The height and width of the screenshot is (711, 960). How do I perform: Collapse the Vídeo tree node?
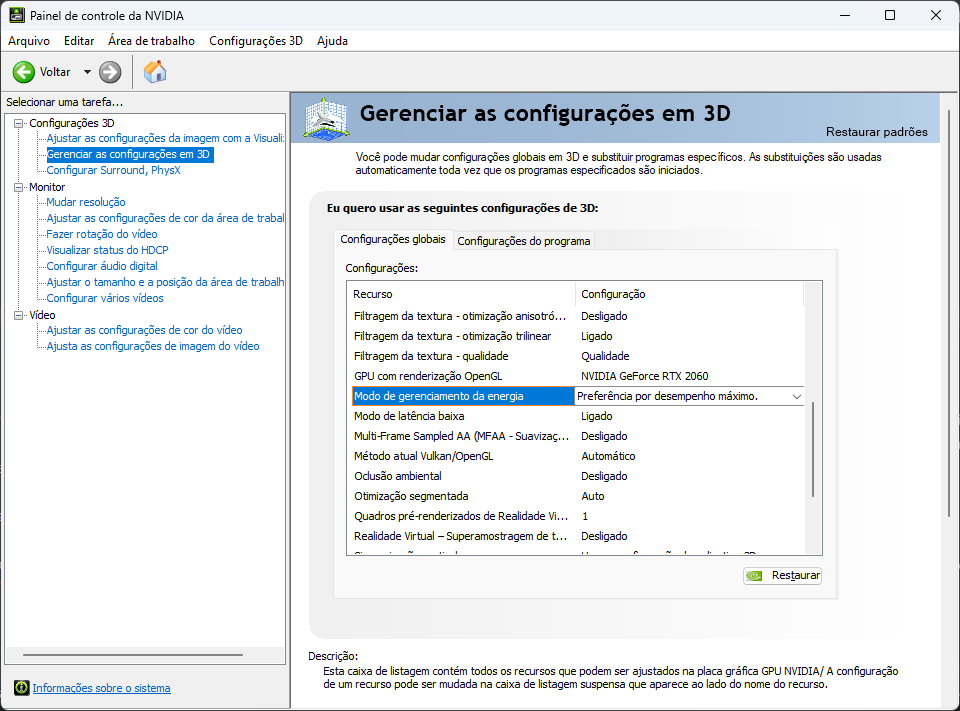18,315
